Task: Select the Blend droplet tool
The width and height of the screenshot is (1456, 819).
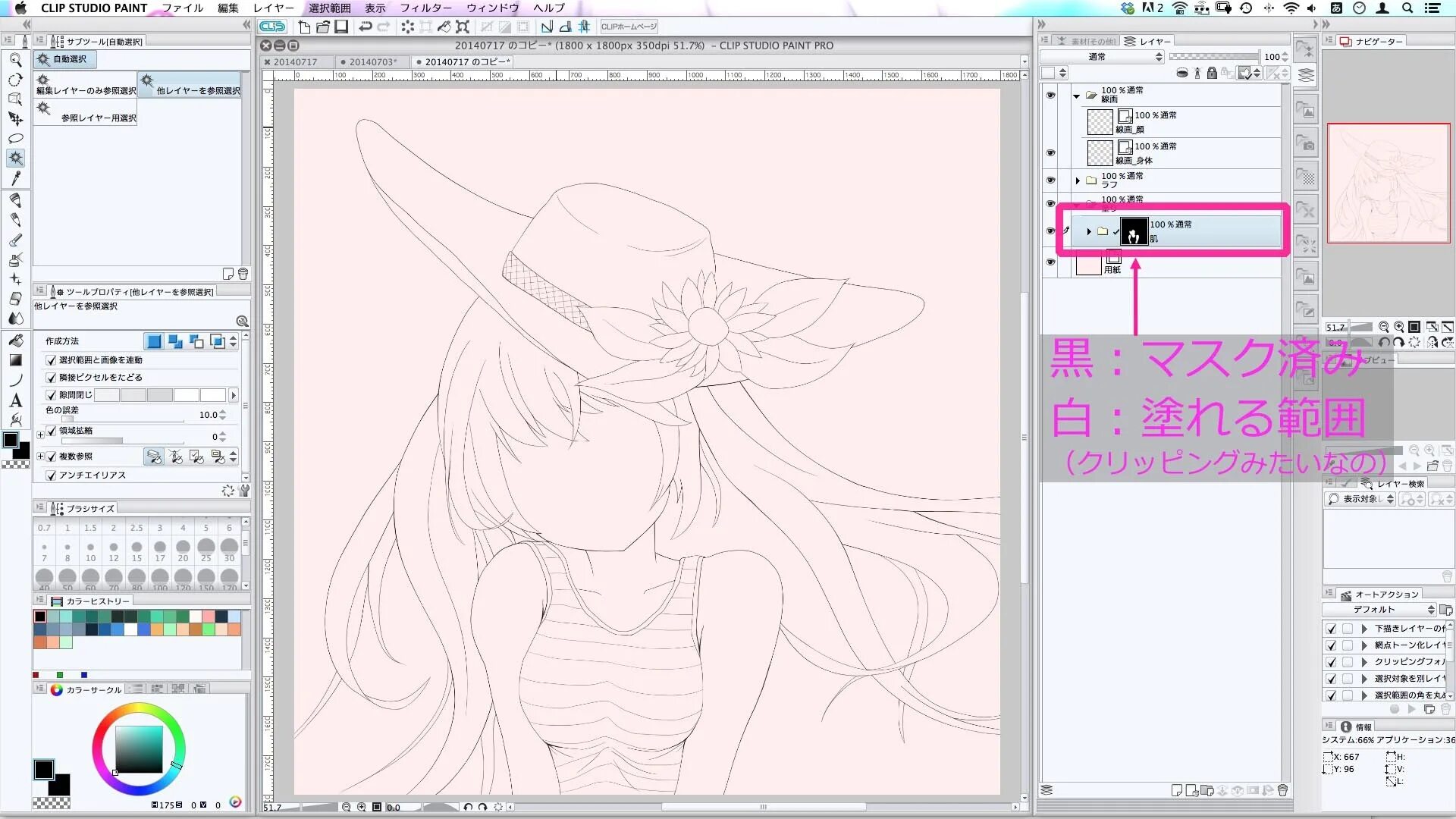Action: [x=15, y=318]
